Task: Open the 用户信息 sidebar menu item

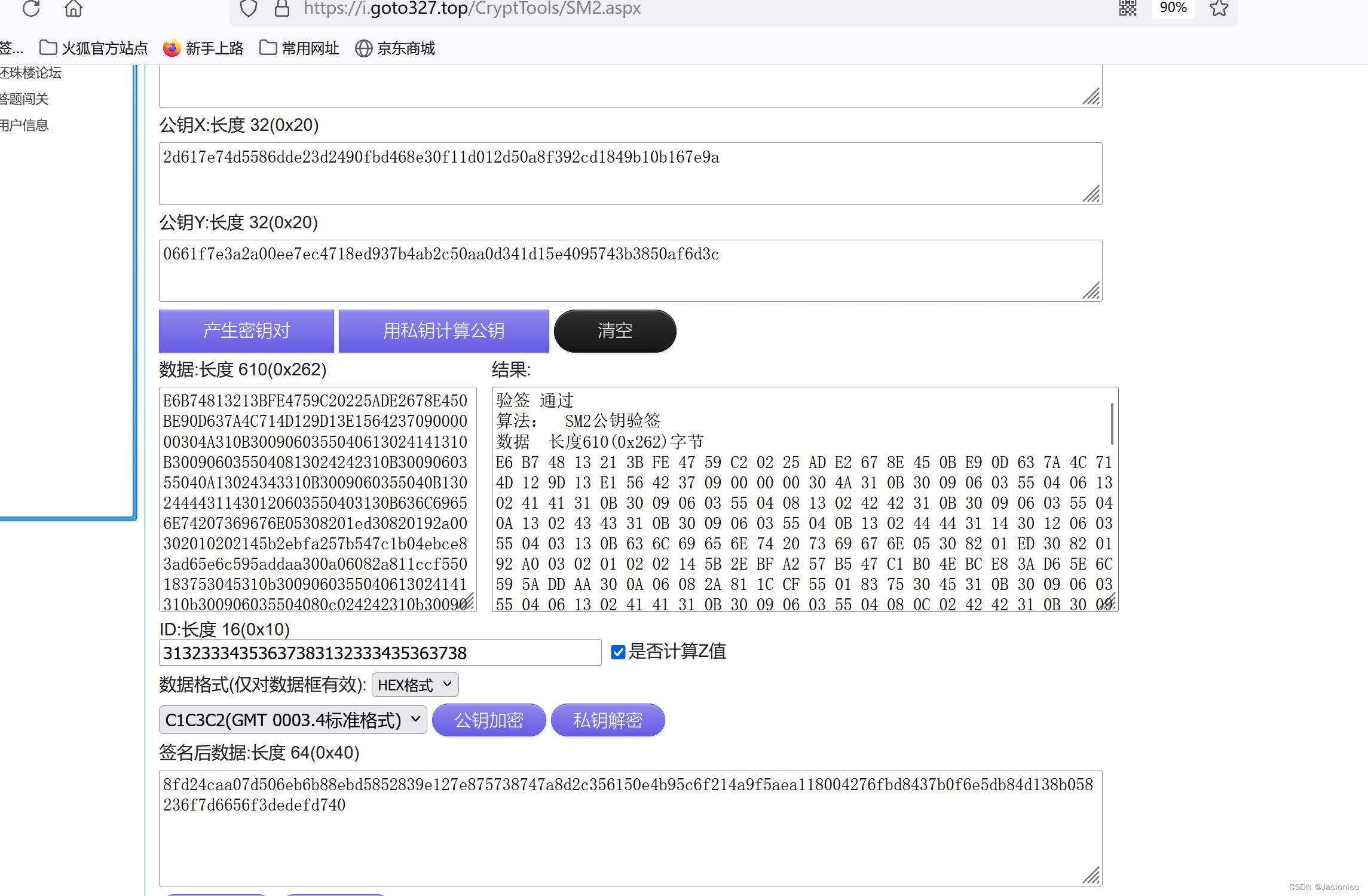Action: pyautogui.click(x=25, y=126)
